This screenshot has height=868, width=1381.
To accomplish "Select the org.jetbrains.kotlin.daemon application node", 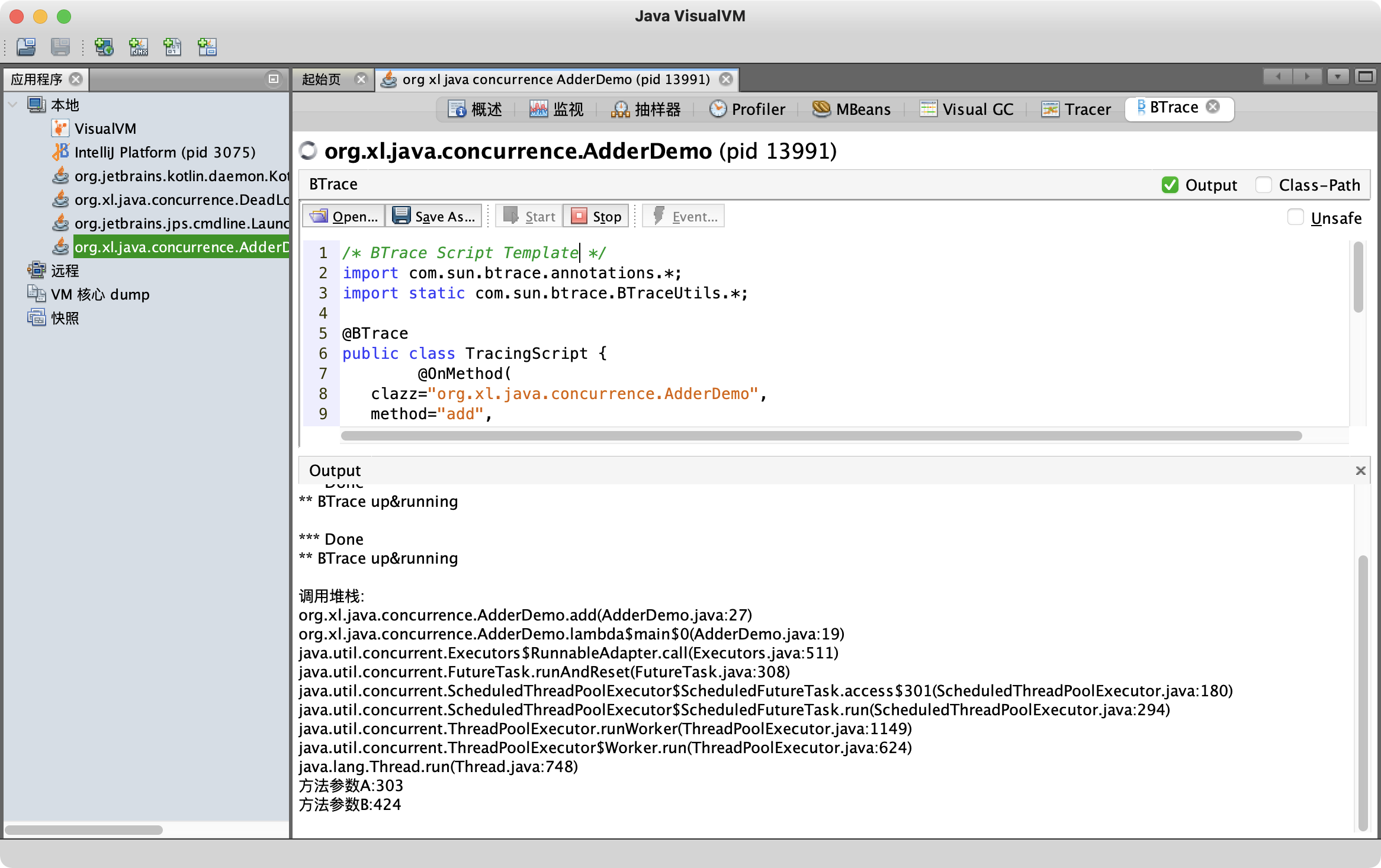I will click(x=181, y=176).
